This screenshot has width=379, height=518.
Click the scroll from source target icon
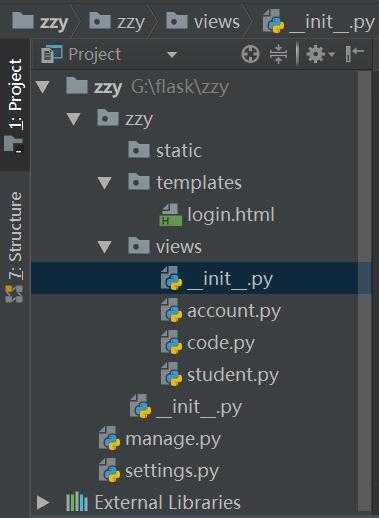pos(250,54)
